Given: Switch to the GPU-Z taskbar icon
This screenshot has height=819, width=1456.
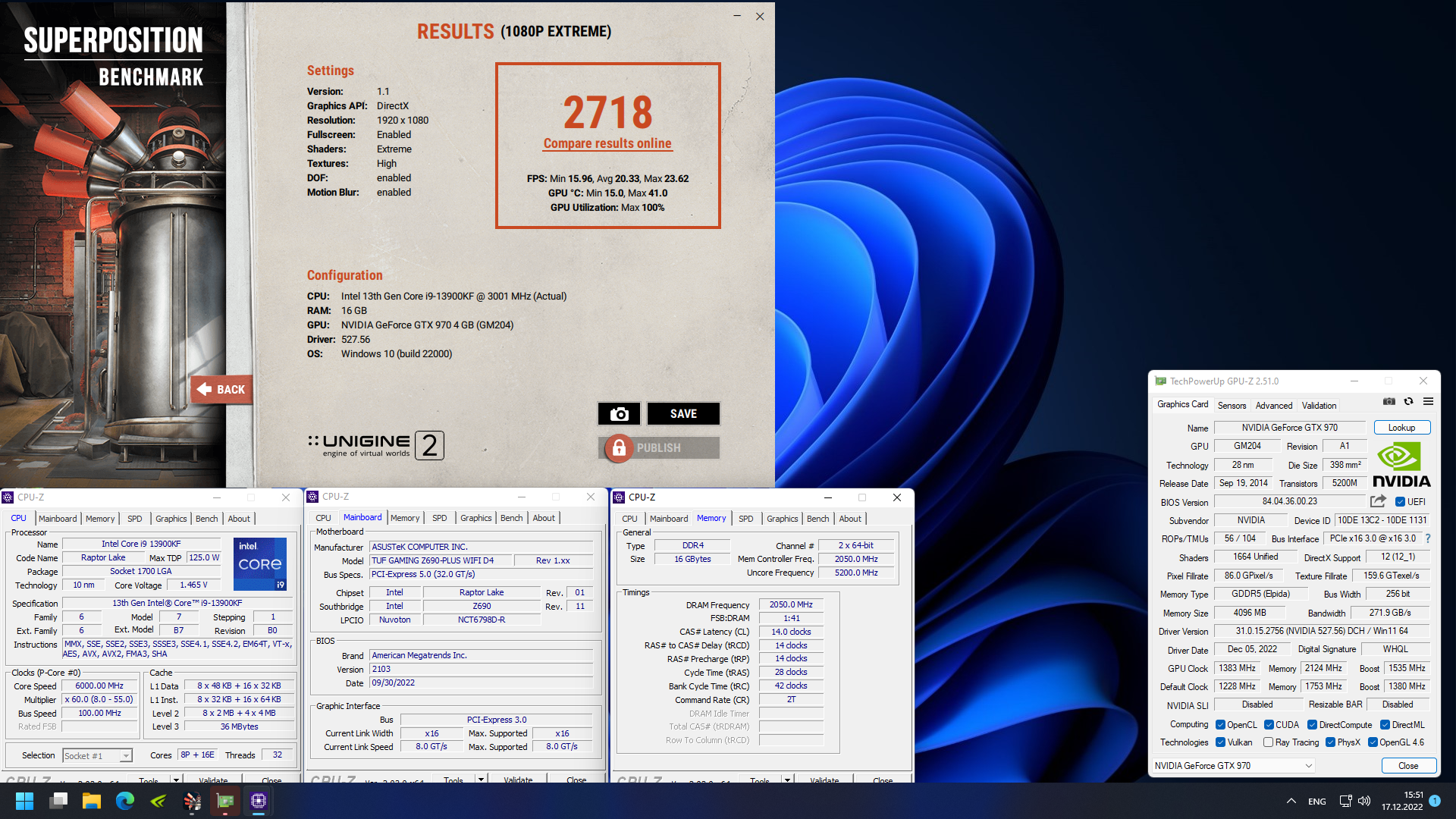Looking at the screenshot, I should tap(225, 801).
